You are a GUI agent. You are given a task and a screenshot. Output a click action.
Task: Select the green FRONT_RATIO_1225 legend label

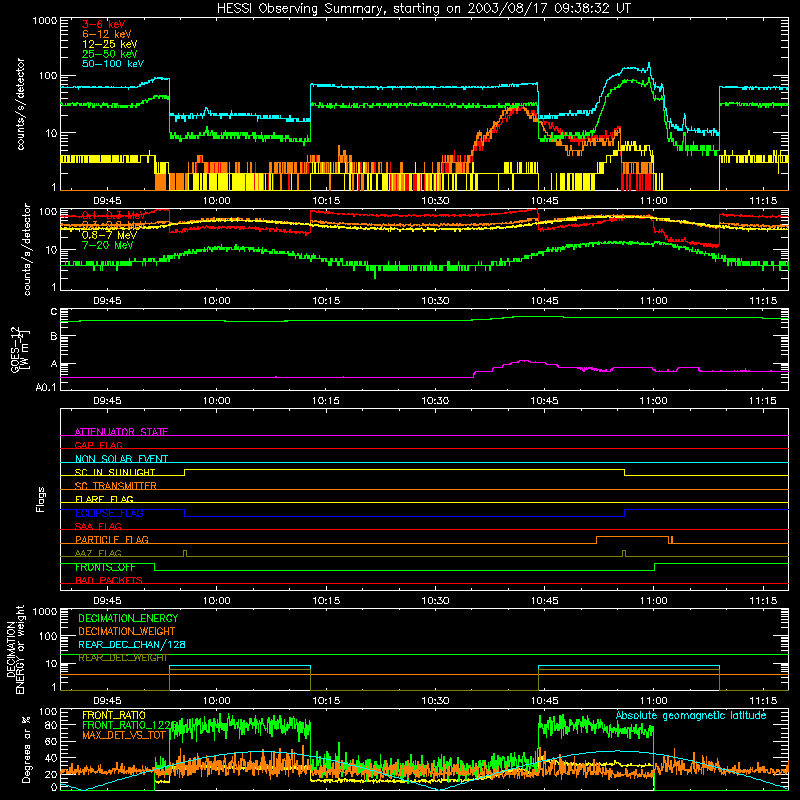click(130, 725)
